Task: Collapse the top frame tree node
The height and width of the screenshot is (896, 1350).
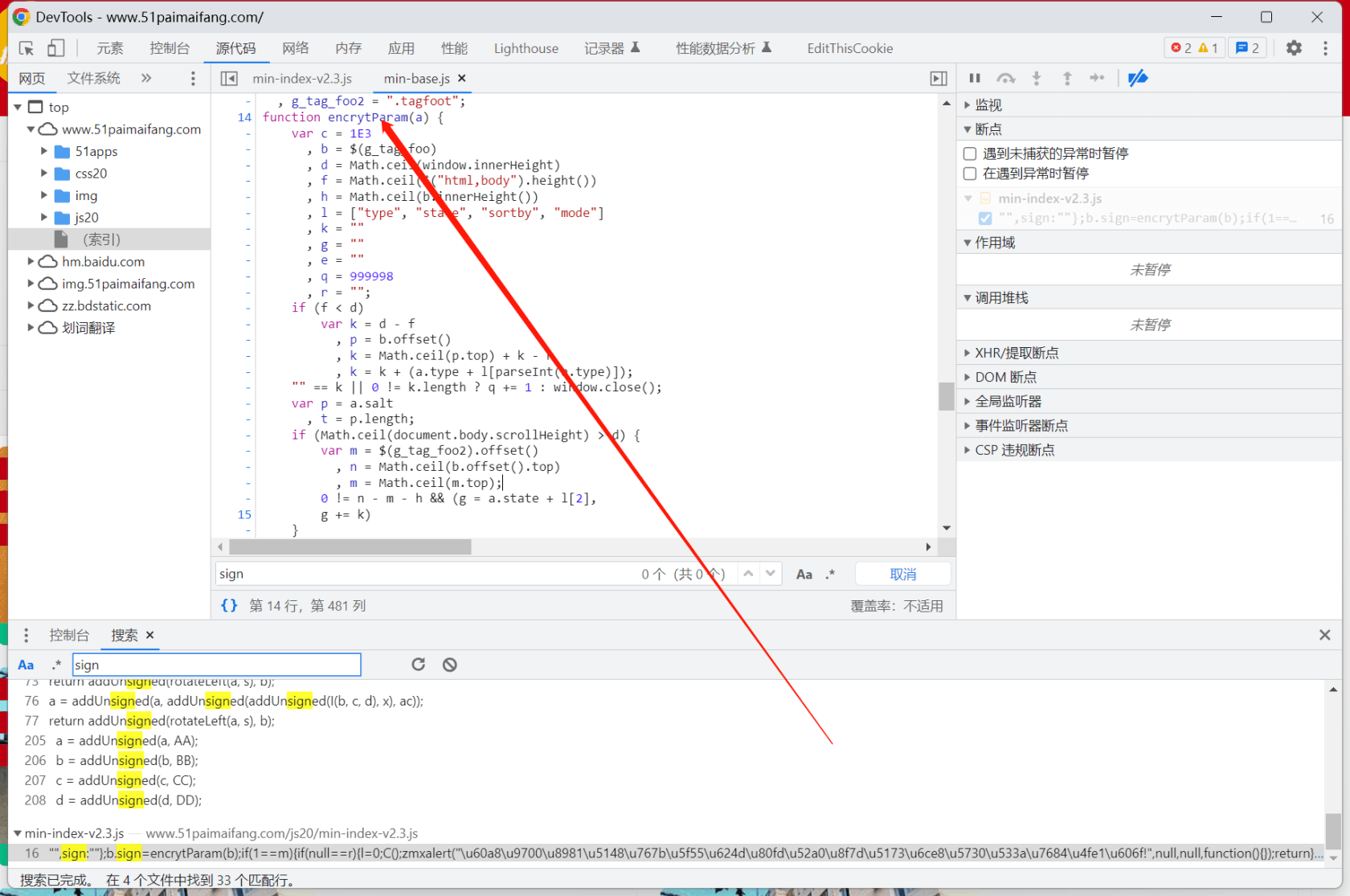Action: coord(18,107)
